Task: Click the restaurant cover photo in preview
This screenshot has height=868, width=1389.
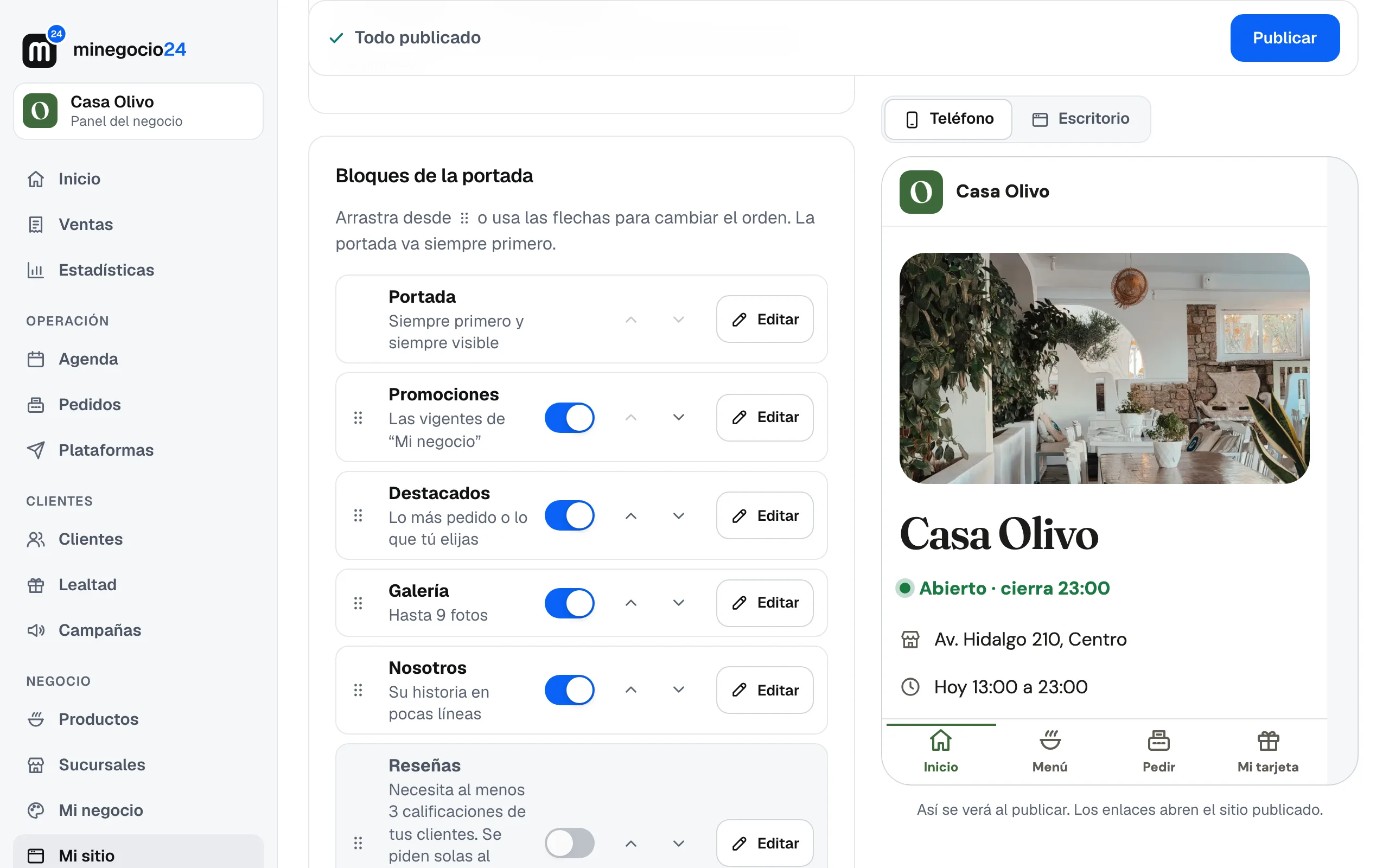Action: (1104, 368)
